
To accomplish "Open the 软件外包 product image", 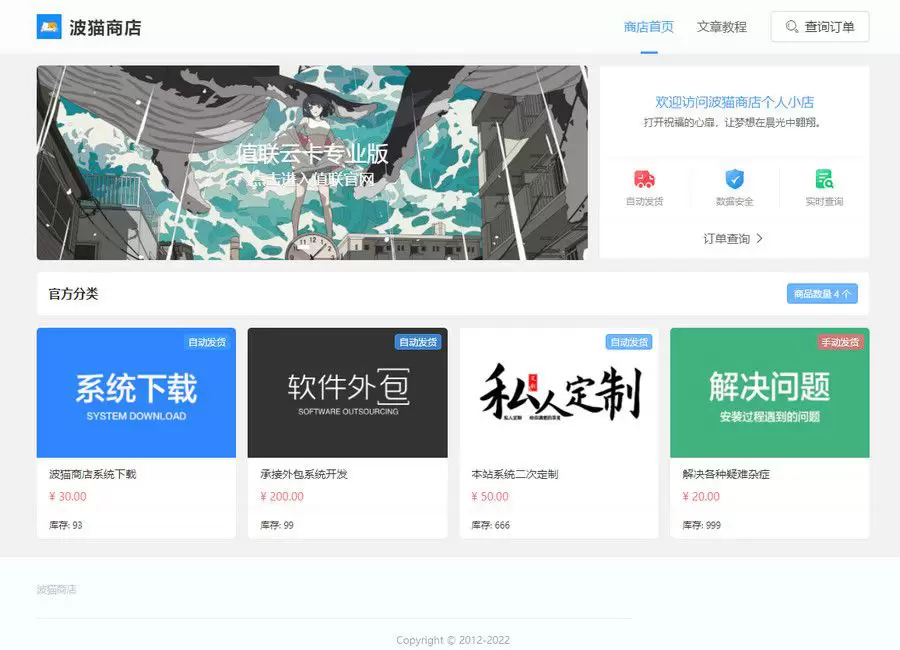I will [x=347, y=393].
